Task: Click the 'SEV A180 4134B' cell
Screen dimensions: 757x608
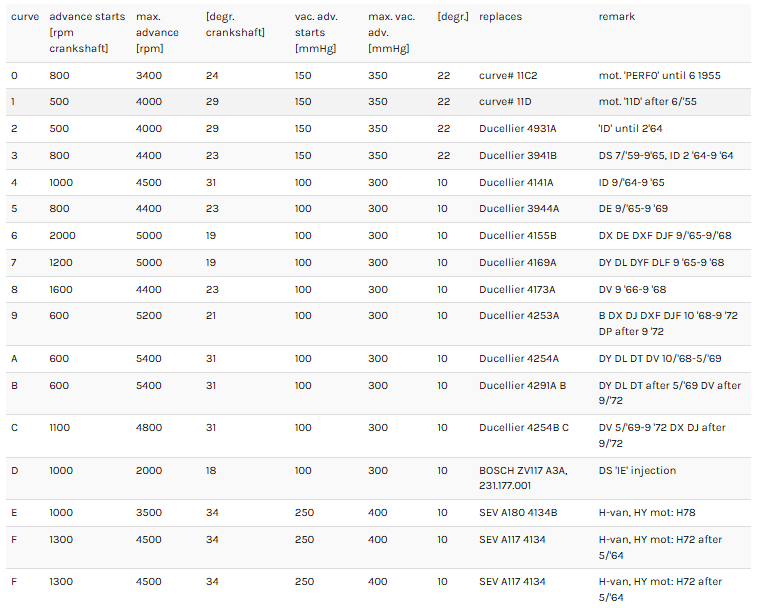Action: 518,512
